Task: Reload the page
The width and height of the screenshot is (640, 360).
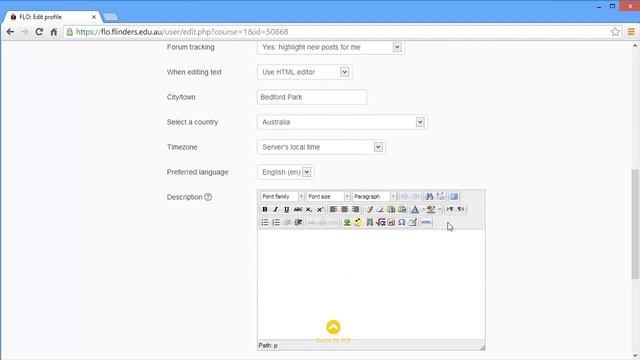Action: point(39,32)
